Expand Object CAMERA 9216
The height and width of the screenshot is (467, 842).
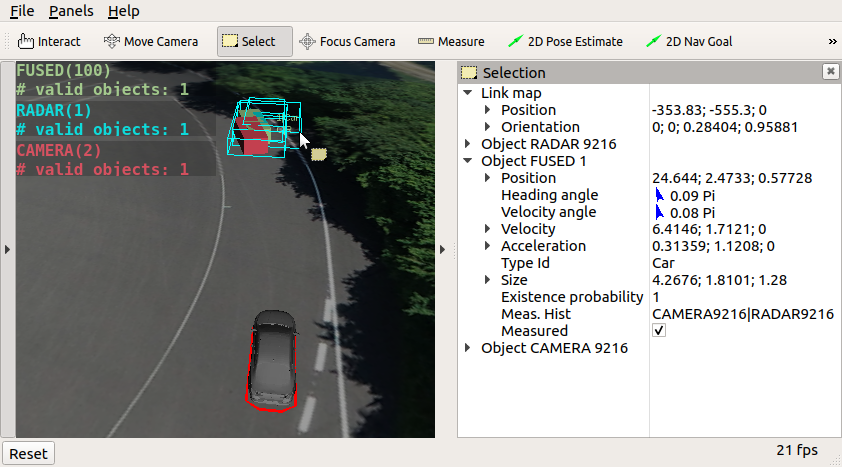pyautogui.click(x=468, y=348)
